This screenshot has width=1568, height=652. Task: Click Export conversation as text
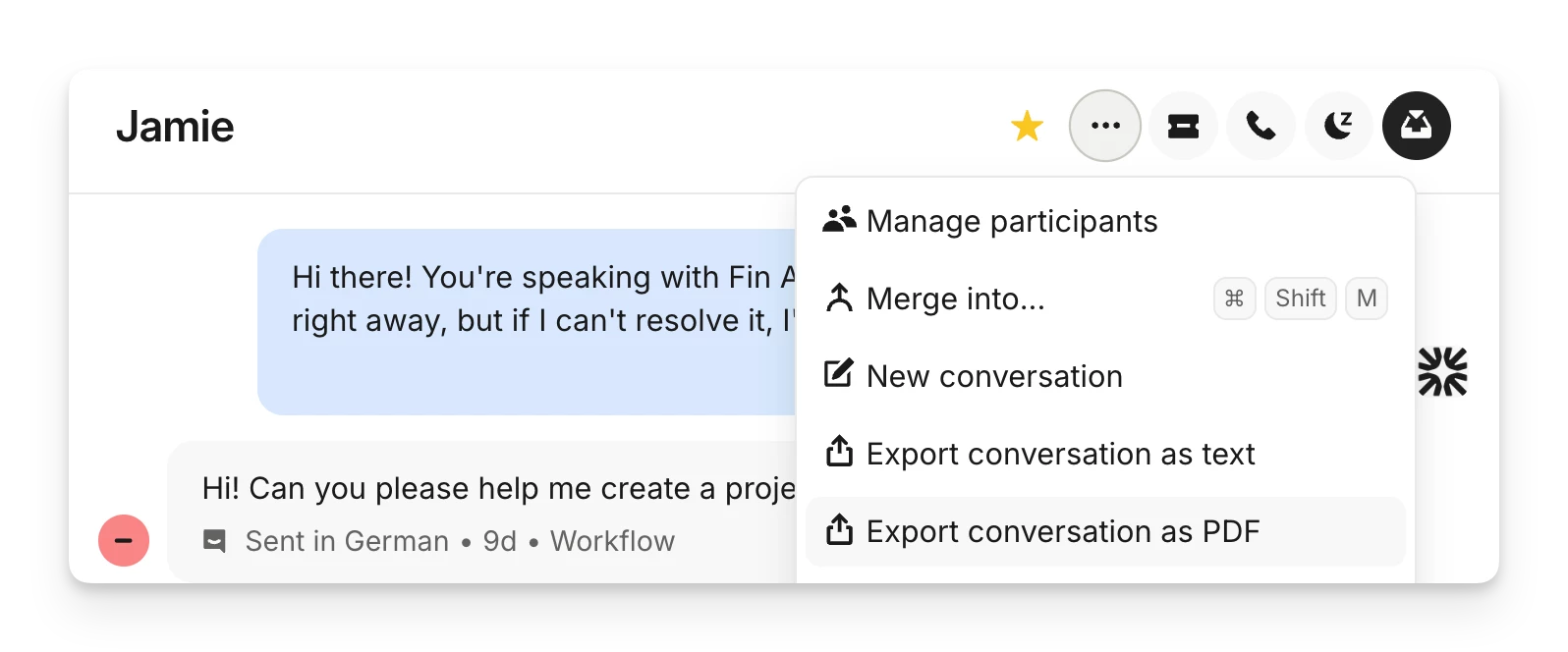pyautogui.click(x=1105, y=454)
